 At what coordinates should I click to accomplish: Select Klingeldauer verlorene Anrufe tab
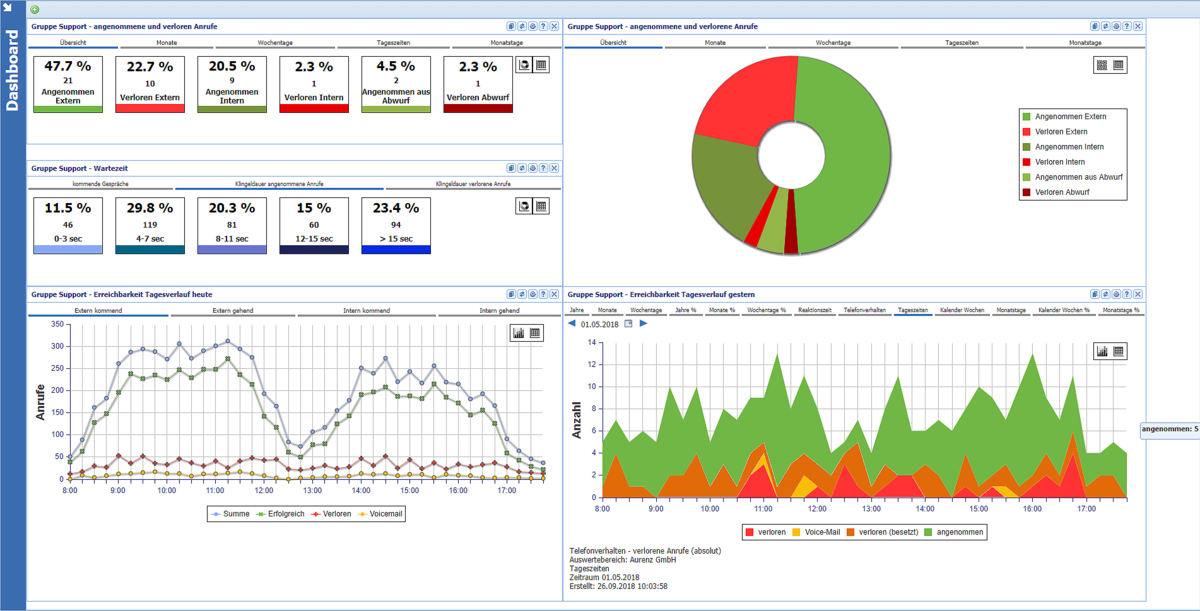474,185
